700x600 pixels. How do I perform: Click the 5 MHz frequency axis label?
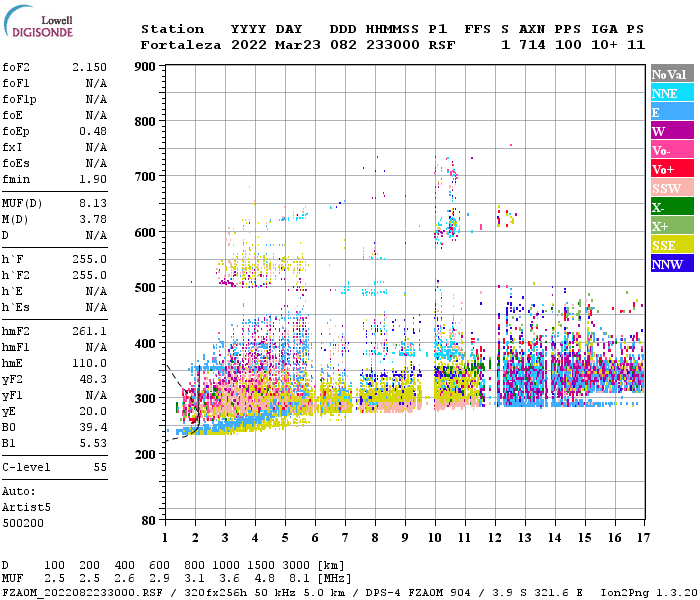point(285,538)
